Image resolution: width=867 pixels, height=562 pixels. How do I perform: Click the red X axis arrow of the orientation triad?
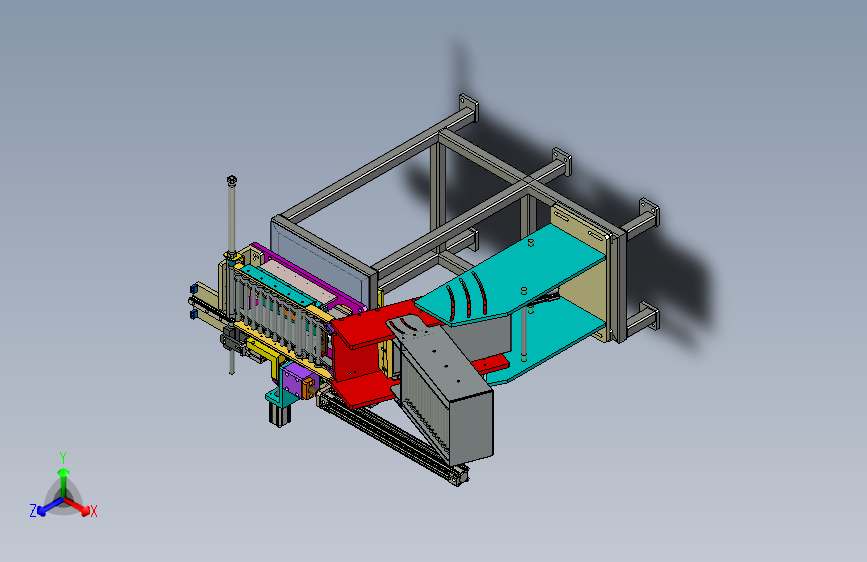point(77,506)
